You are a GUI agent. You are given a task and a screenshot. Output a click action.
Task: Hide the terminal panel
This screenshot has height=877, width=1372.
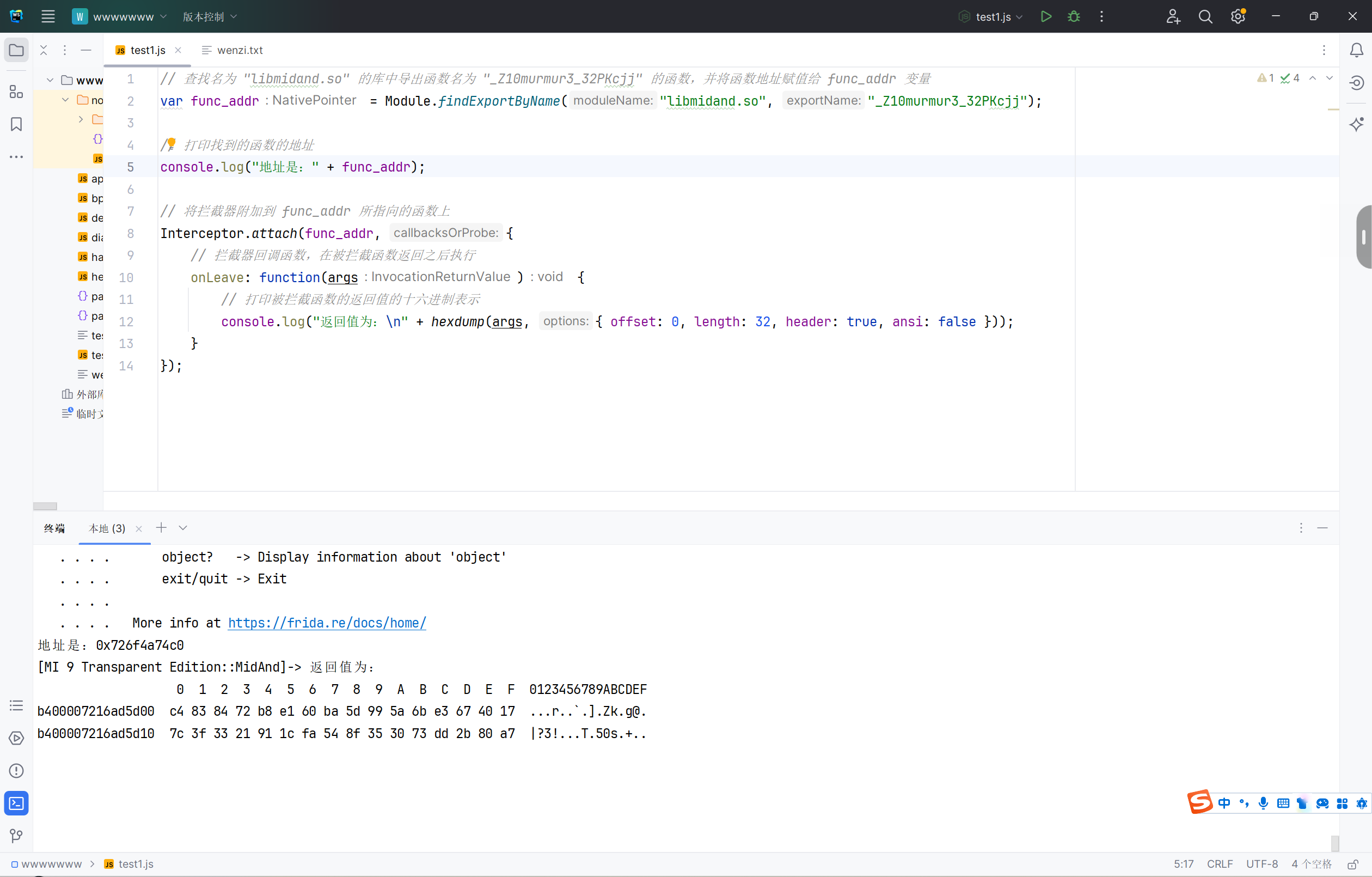click(x=1322, y=528)
